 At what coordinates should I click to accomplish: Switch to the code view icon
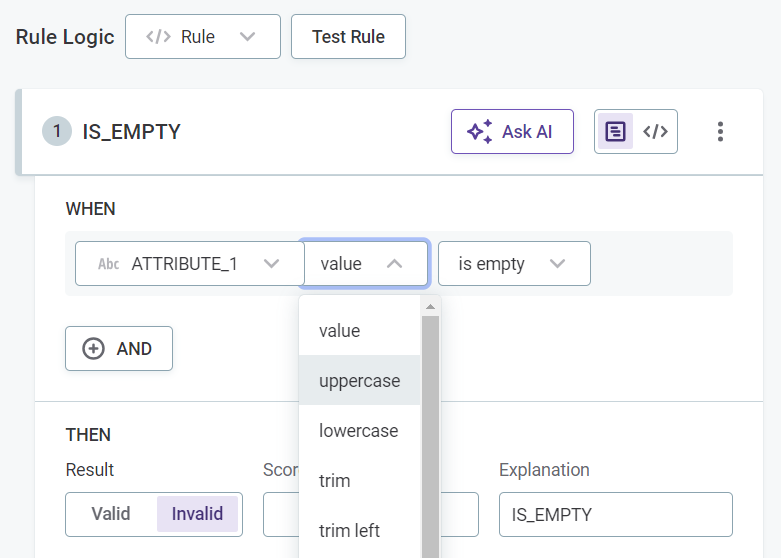(655, 132)
